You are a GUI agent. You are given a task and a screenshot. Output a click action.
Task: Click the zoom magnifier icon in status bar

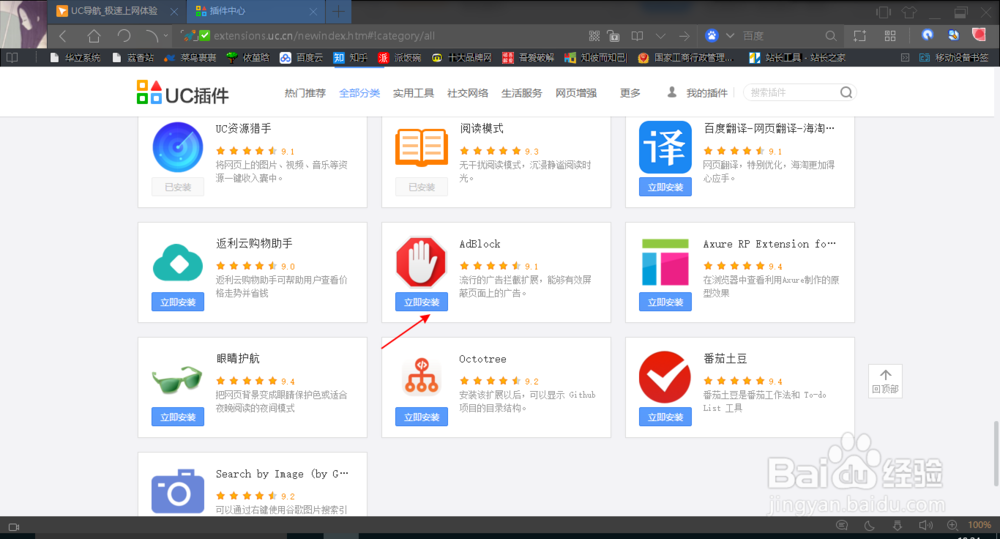pyautogui.click(x=952, y=526)
